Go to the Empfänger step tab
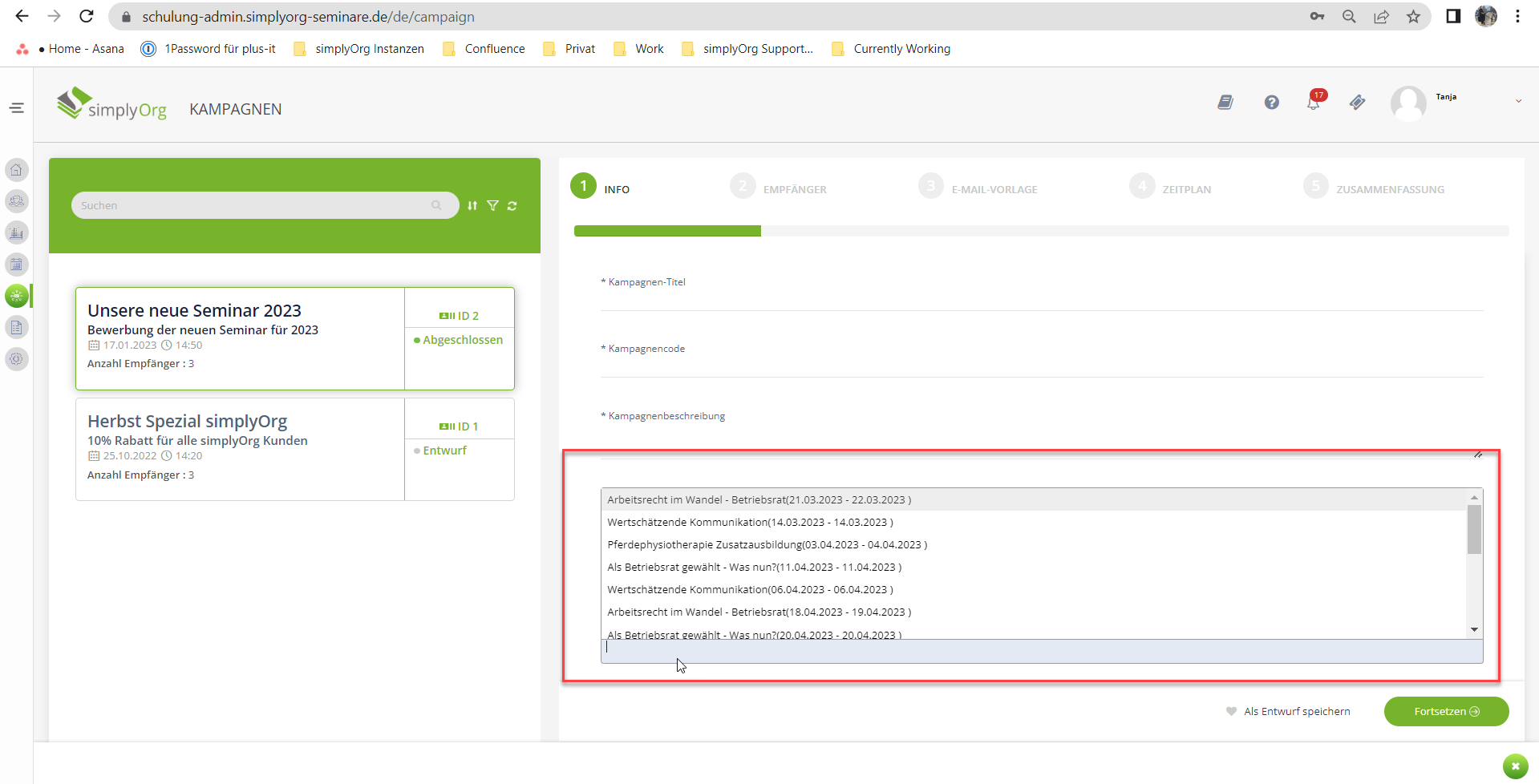 794,190
